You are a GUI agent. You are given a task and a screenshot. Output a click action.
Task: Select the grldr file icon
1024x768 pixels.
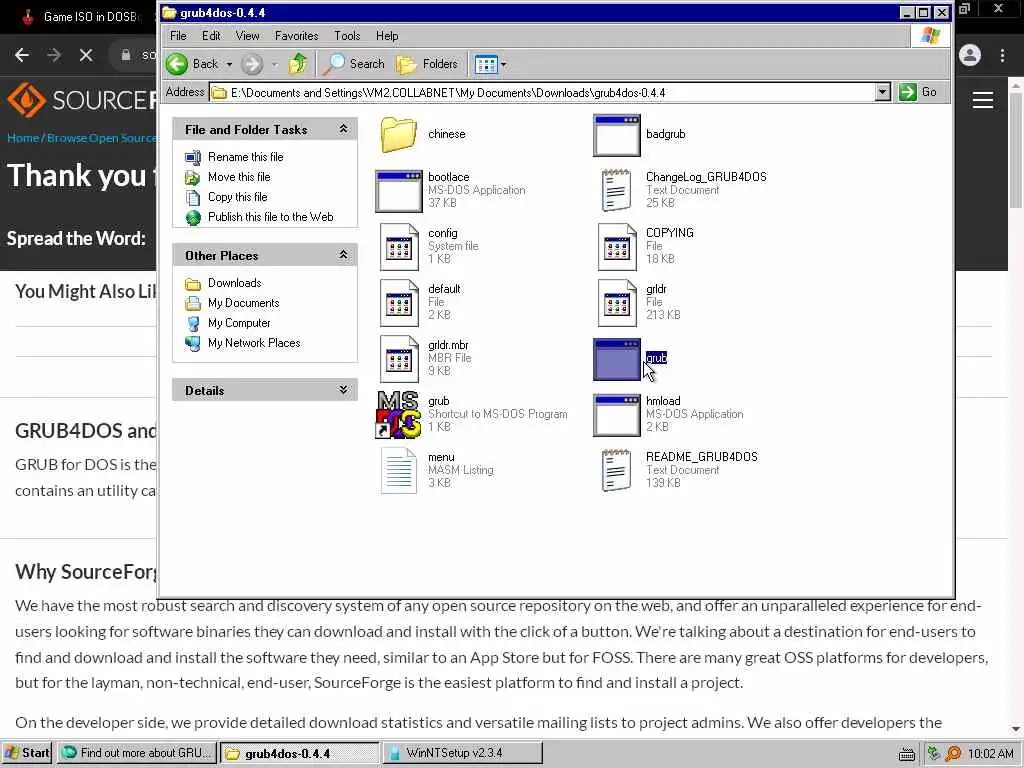617,303
